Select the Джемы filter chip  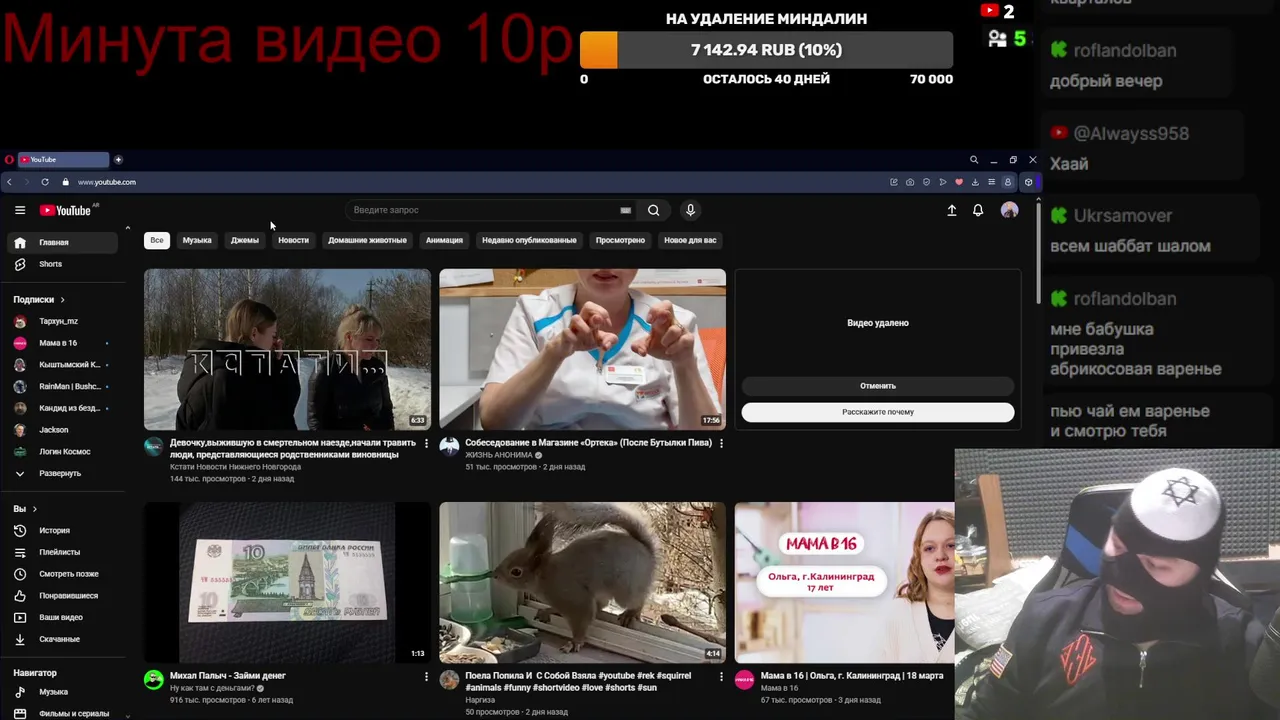point(245,240)
